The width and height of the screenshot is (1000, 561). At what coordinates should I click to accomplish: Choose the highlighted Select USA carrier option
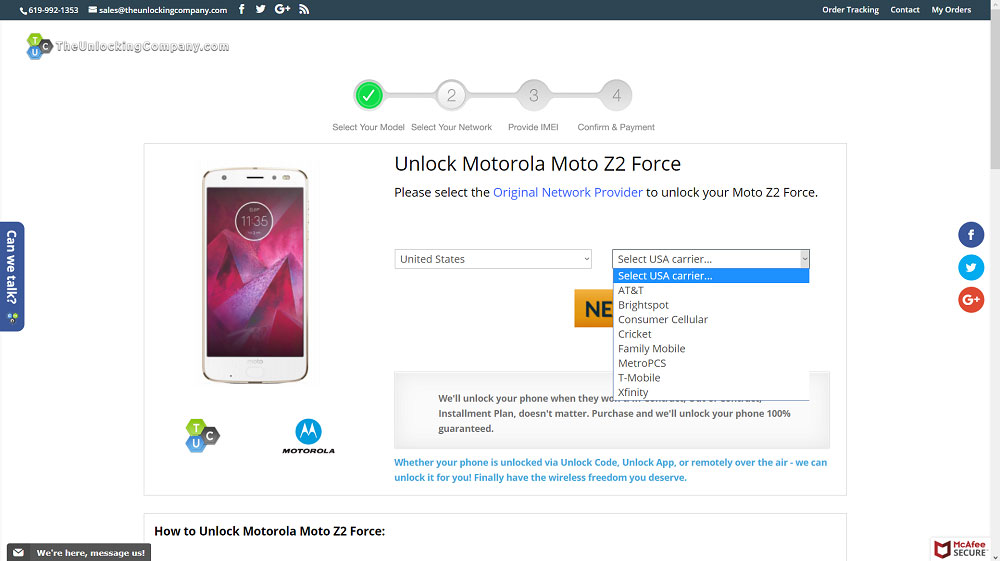(x=710, y=276)
